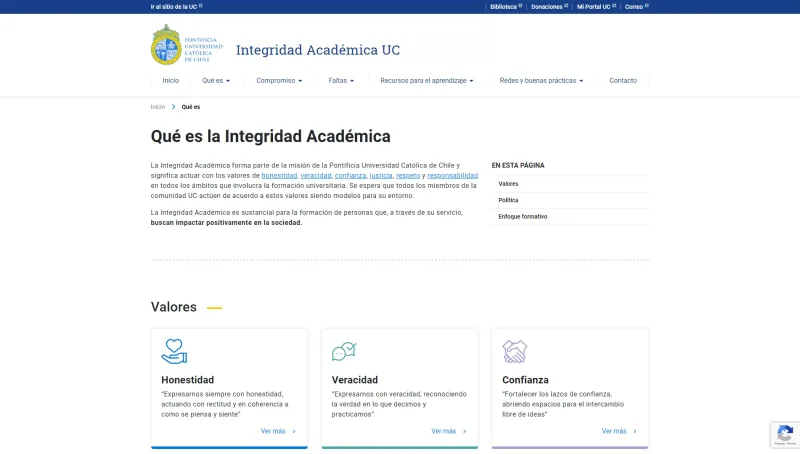The height and width of the screenshot is (454, 800).
Task: Open the Contacto menu item
Action: [x=623, y=81]
